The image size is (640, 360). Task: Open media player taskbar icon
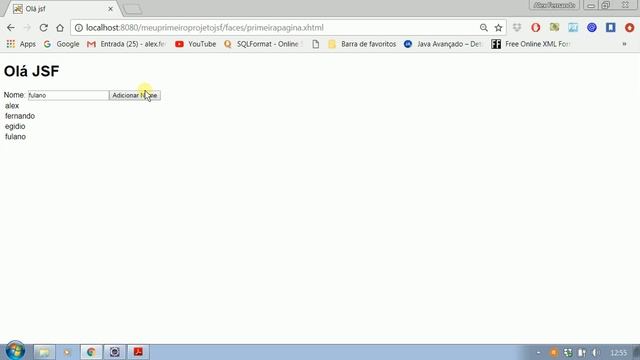click(x=67, y=352)
